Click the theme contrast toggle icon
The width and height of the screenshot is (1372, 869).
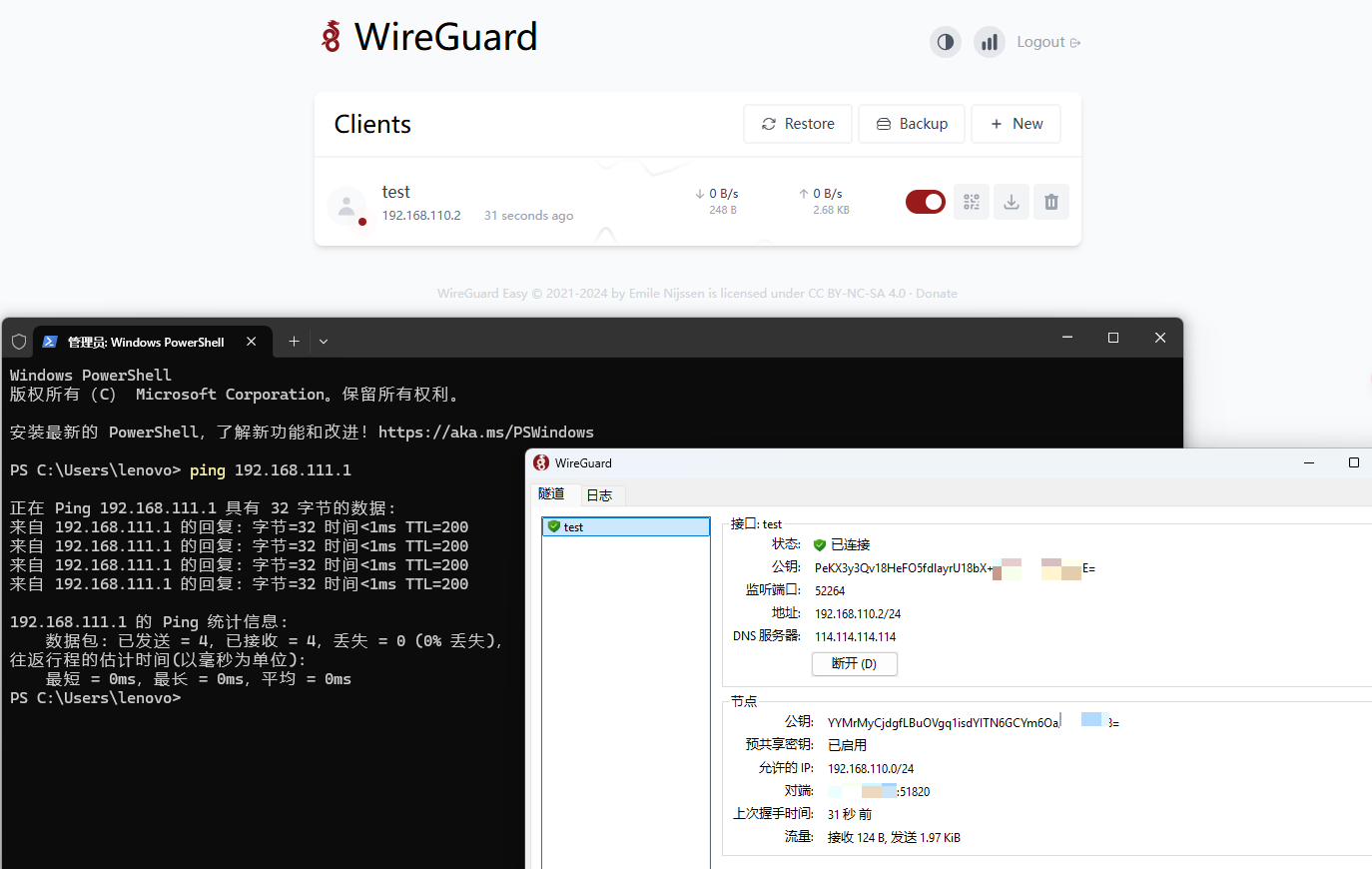[x=945, y=42]
